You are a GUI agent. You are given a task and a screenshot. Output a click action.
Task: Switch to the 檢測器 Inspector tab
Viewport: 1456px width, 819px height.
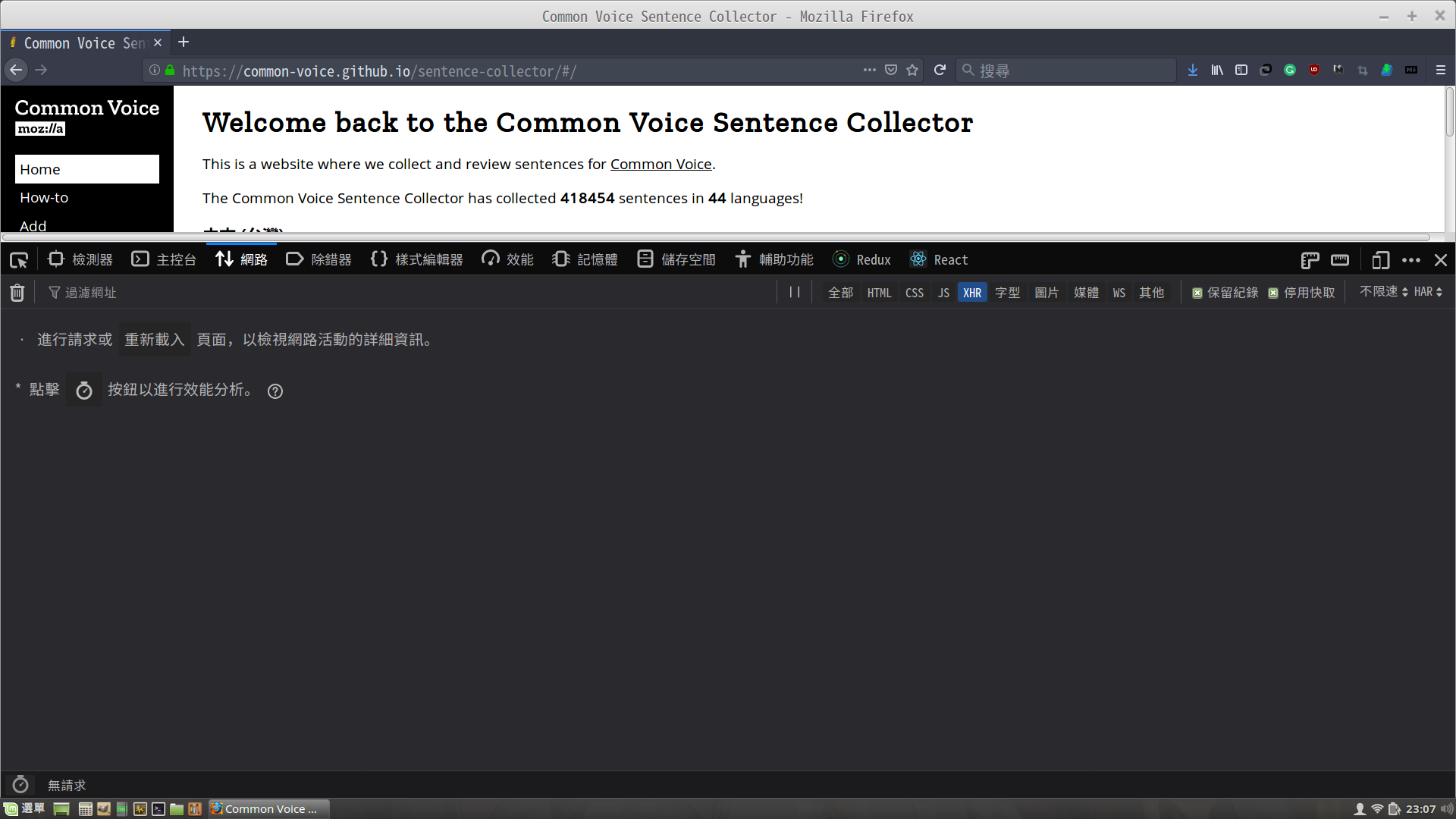coord(80,260)
